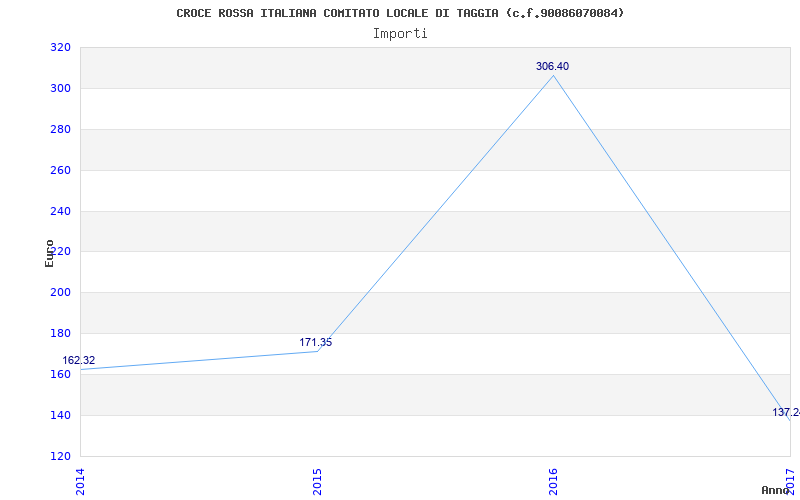Click the chart title CROCE ROSSA ITALIANA

tap(400, 13)
